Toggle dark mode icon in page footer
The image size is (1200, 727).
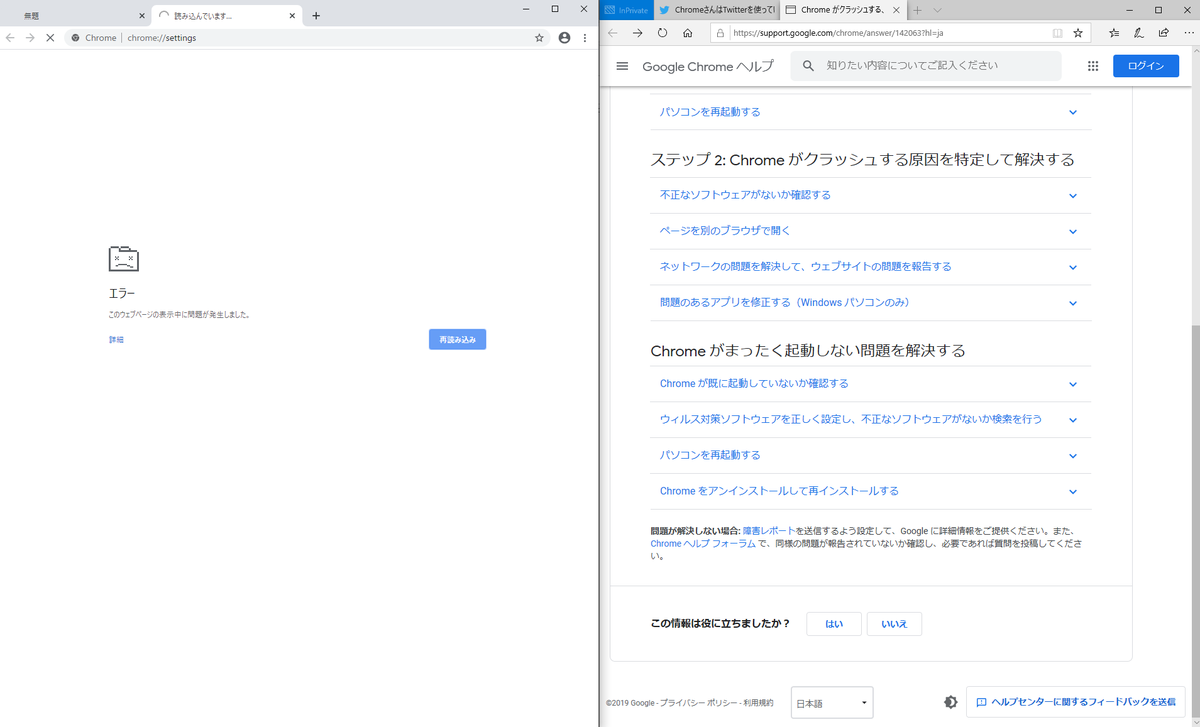(950, 702)
